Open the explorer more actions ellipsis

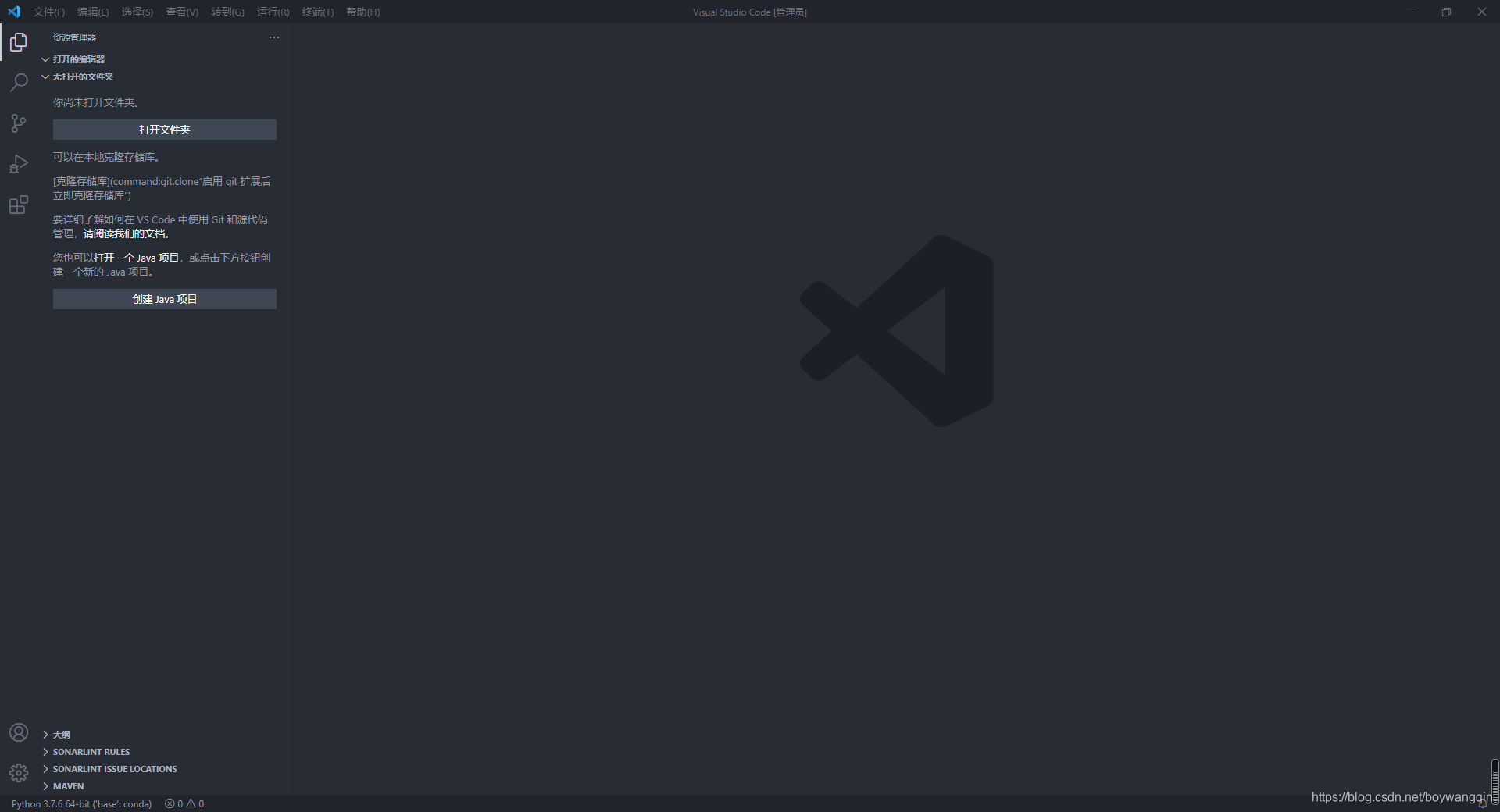pyautogui.click(x=274, y=37)
